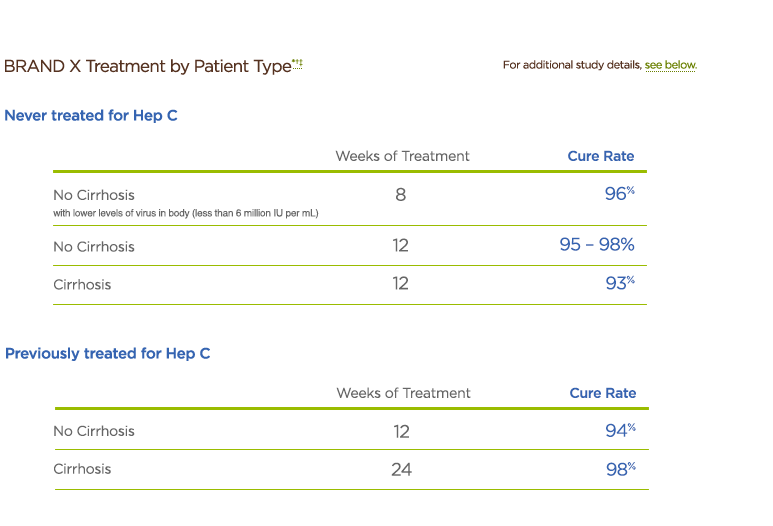The image size is (773, 526).
Task: Click "Cure Rate" header in the second table
Action: pyautogui.click(x=602, y=394)
